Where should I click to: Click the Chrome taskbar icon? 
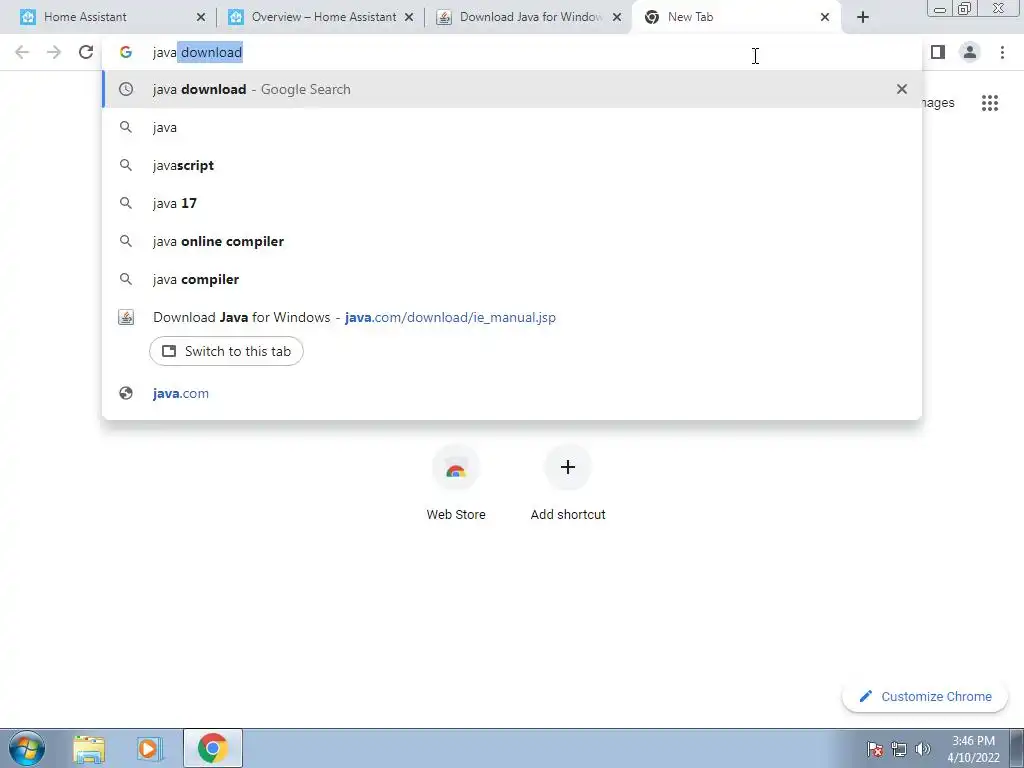212,748
